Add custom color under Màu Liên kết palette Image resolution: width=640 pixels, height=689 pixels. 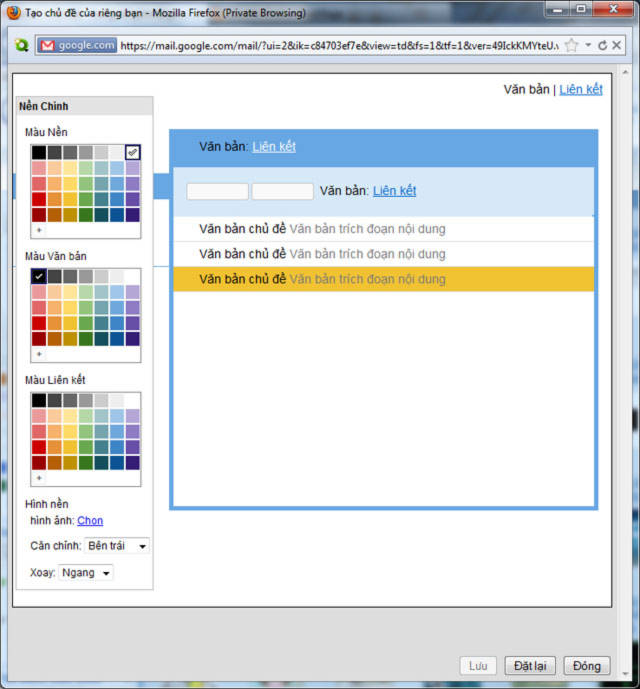click(x=39, y=478)
